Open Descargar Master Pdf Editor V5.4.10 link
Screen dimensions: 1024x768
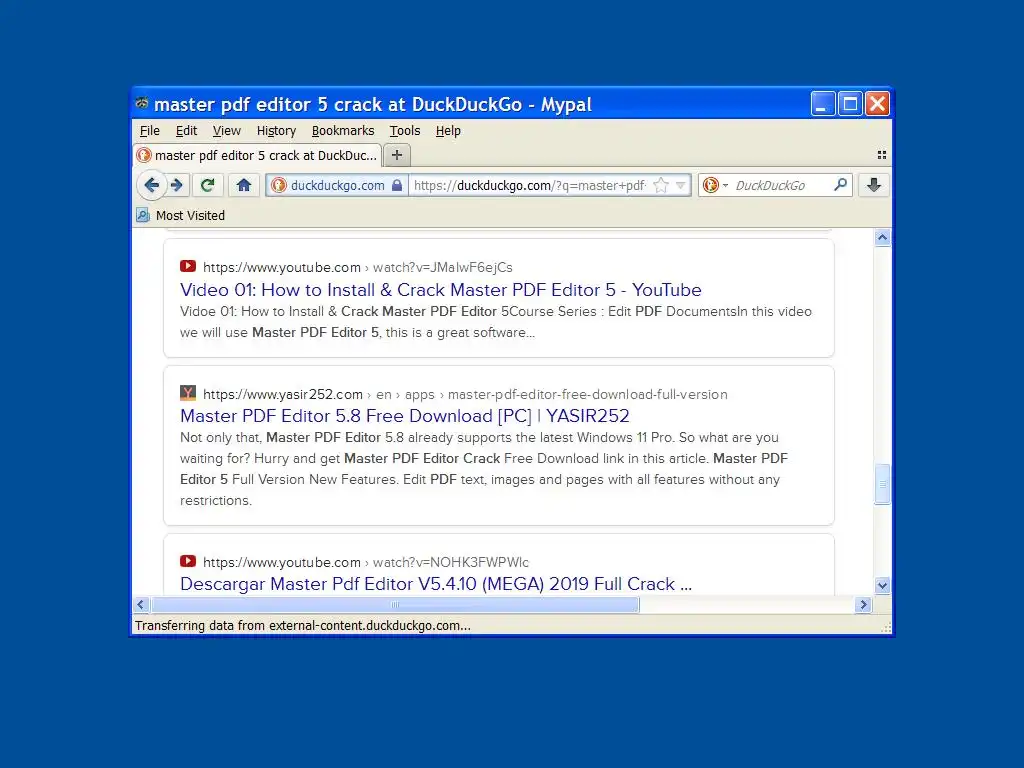coord(436,584)
